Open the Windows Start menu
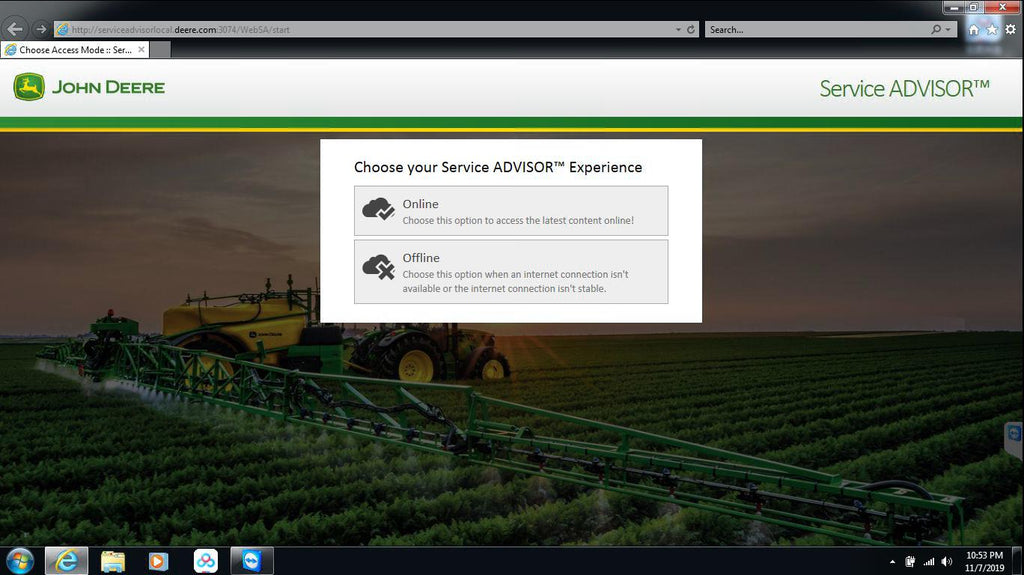 coord(20,560)
